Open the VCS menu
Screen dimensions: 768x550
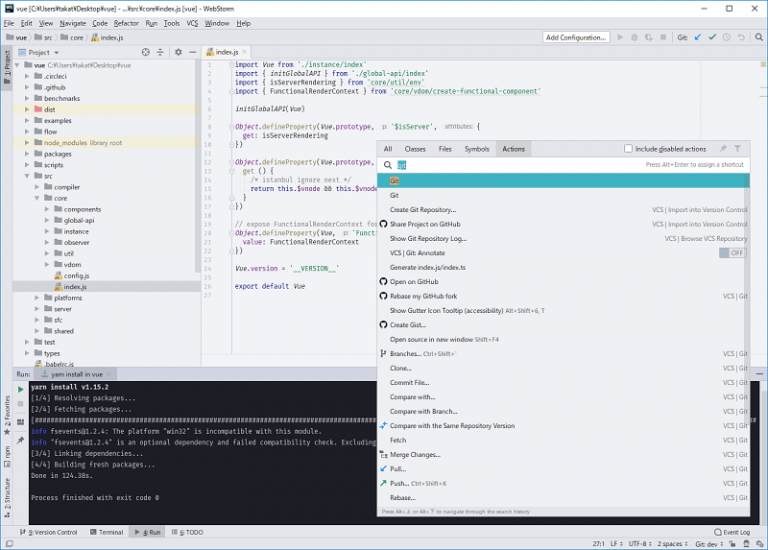click(x=192, y=23)
